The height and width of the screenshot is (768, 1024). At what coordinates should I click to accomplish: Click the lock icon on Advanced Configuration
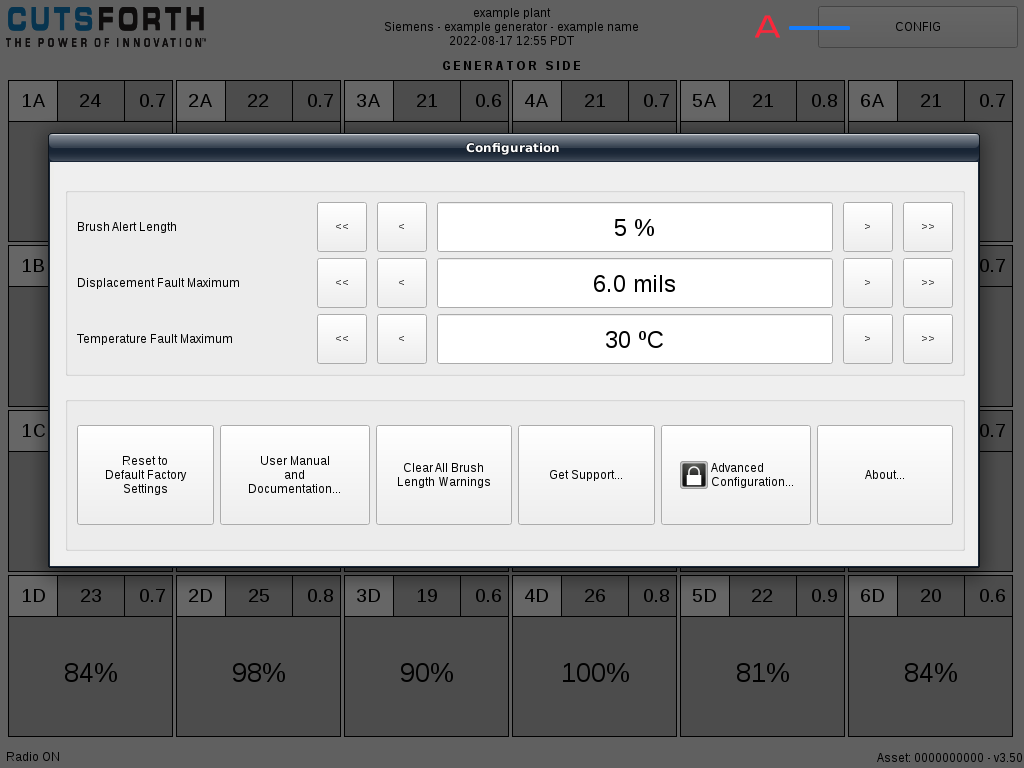(694, 475)
